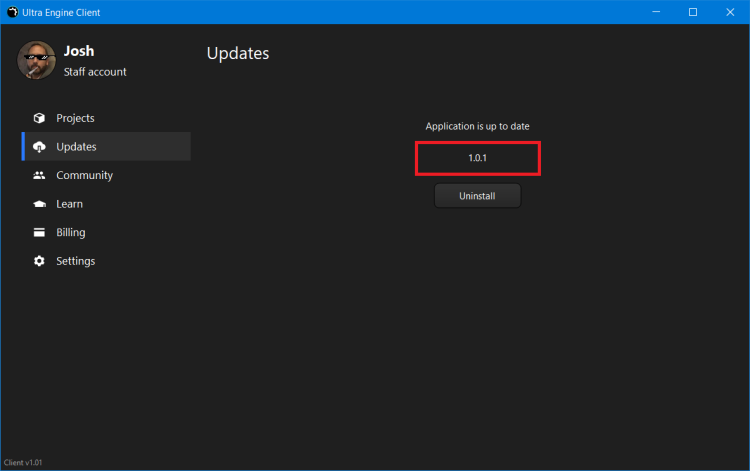Image resolution: width=750 pixels, height=471 pixels.
Task: Click the Client v1.01 status text
Action: [x=23, y=463]
